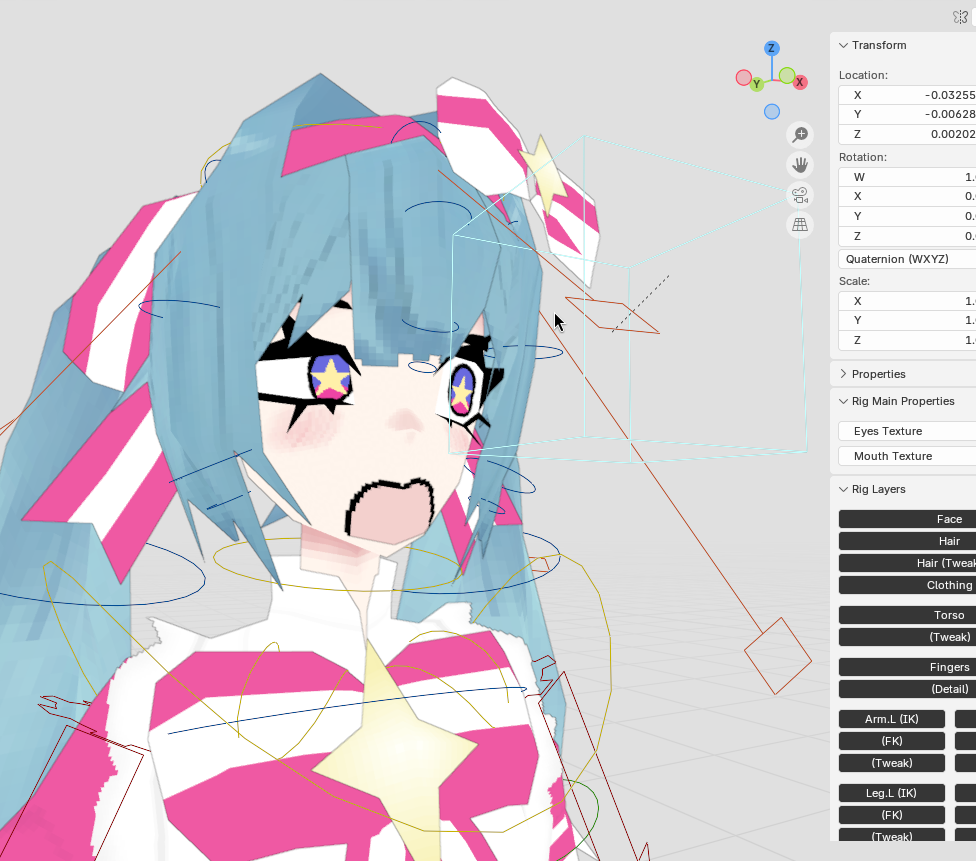
Task: Toggle the (FK) layer below Leg.L (IK)
Action: (891, 814)
